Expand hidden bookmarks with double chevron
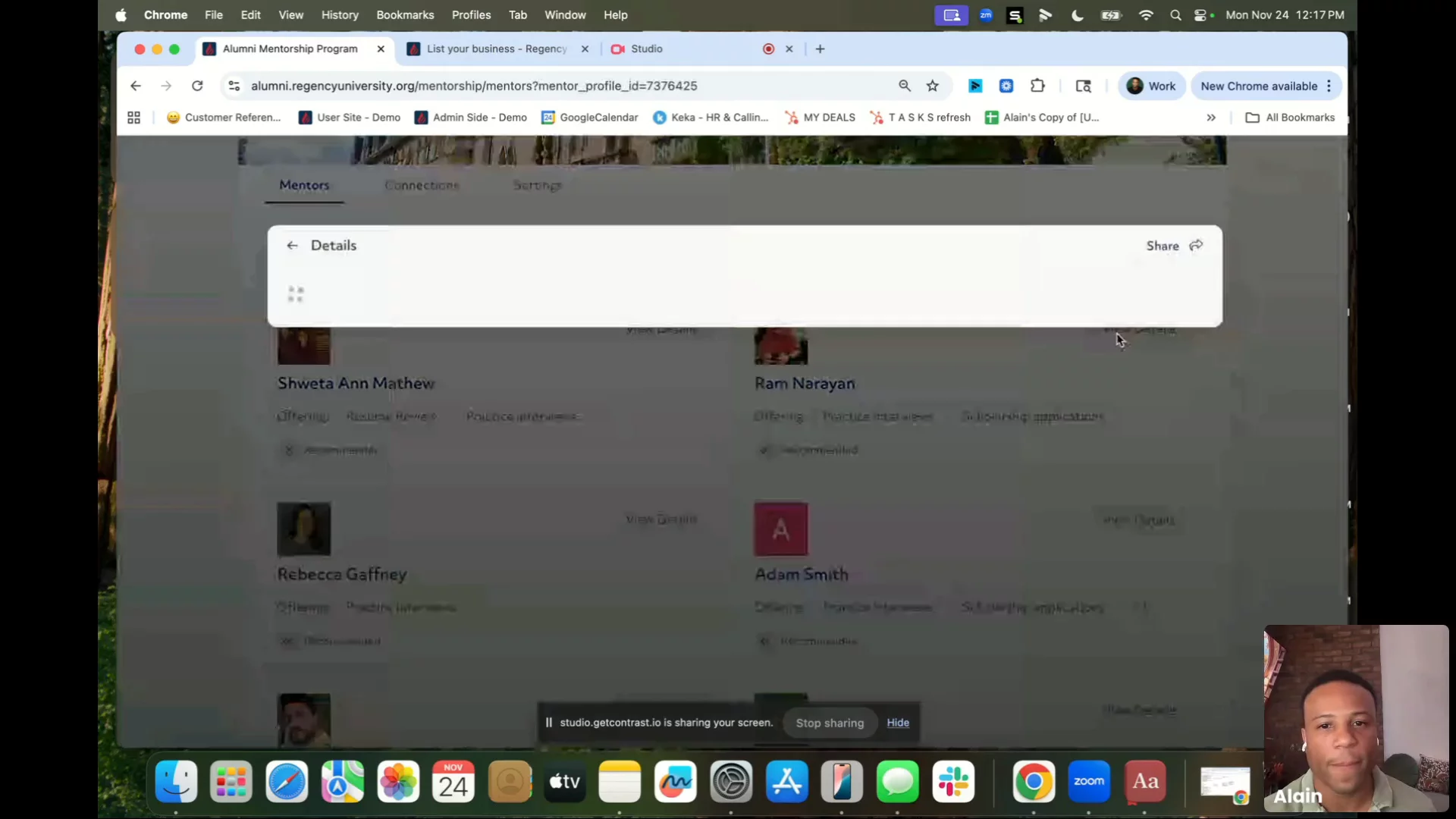 click(1211, 118)
